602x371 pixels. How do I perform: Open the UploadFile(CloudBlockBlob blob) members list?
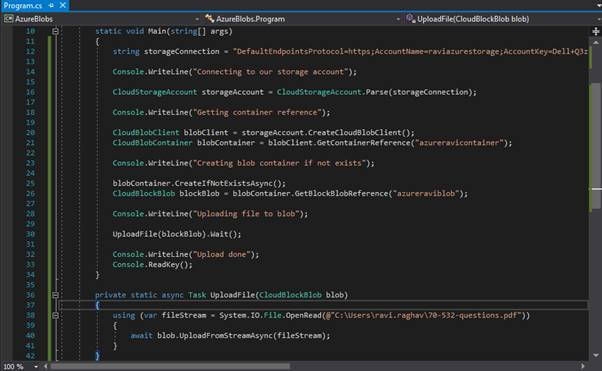click(x=599, y=19)
